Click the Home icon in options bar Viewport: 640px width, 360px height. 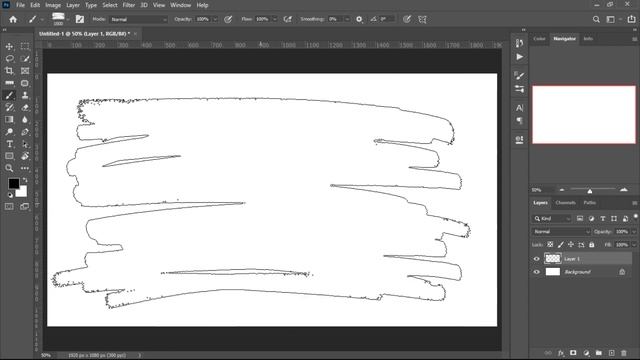coord(13,19)
